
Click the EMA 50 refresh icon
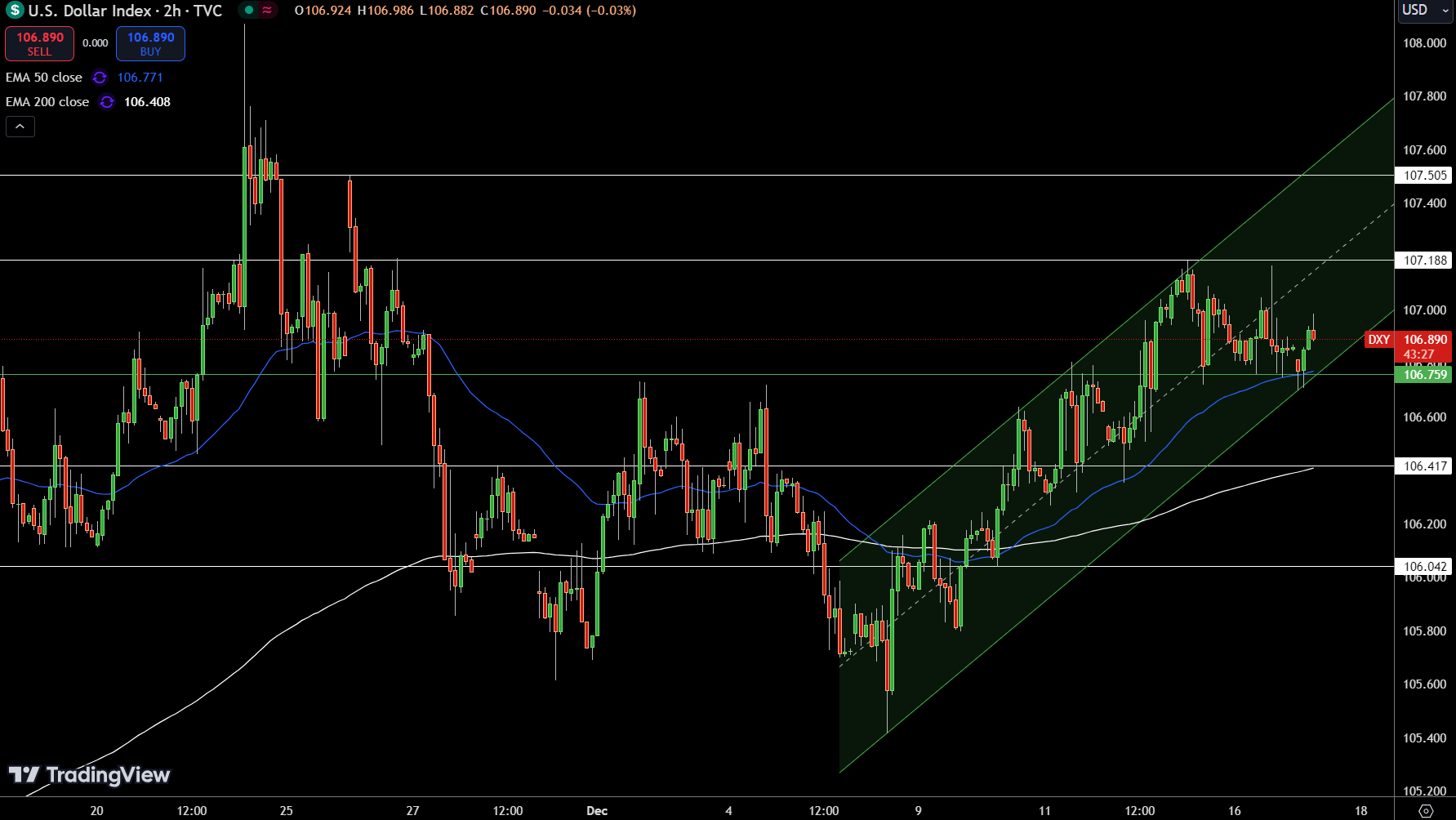(100, 78)
